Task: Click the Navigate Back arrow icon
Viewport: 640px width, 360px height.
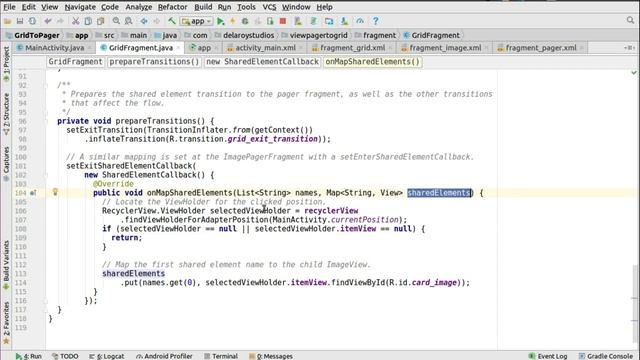Action: pyautogui.click(x=144, y=21)
